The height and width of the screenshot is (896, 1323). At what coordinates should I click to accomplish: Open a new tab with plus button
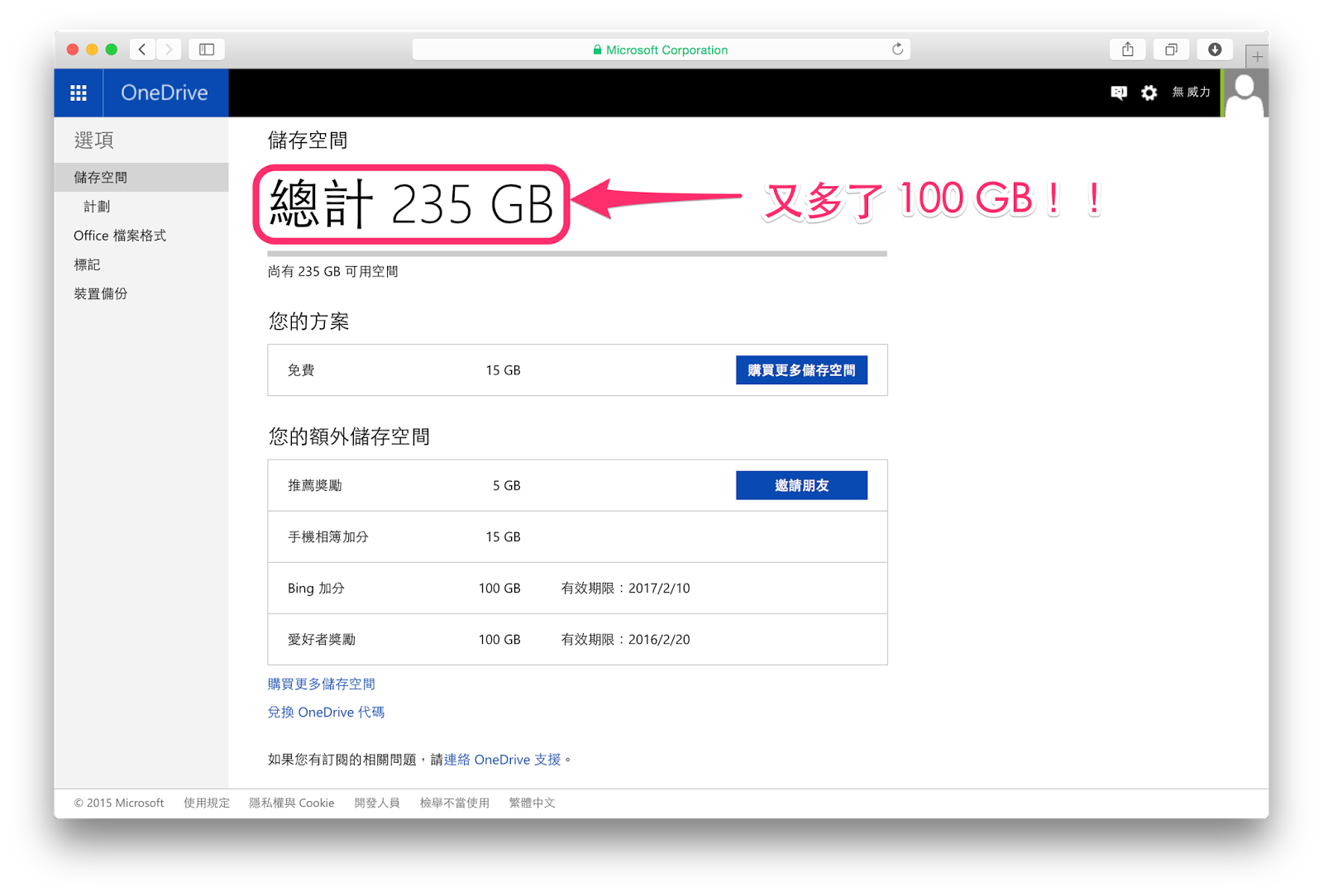1257,56
